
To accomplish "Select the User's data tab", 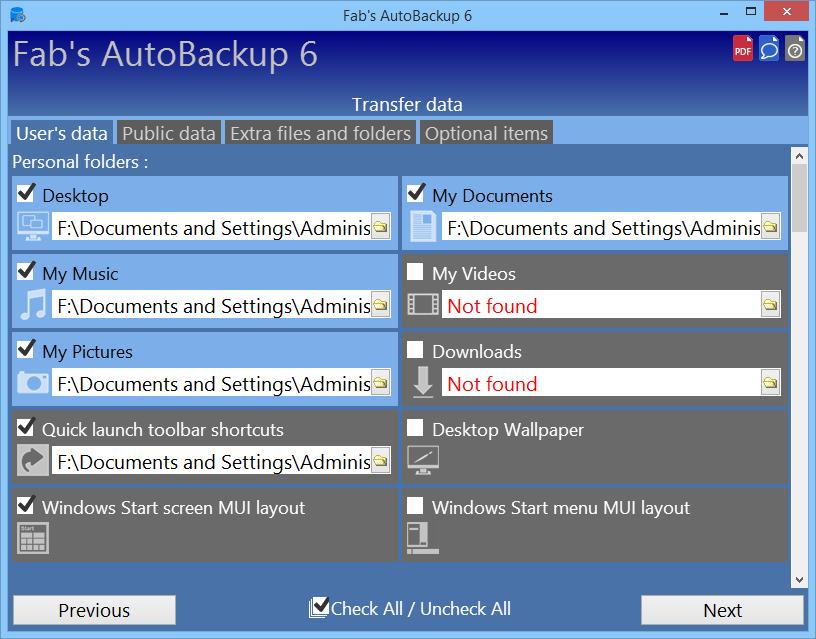I will click(x=61, y=133).
